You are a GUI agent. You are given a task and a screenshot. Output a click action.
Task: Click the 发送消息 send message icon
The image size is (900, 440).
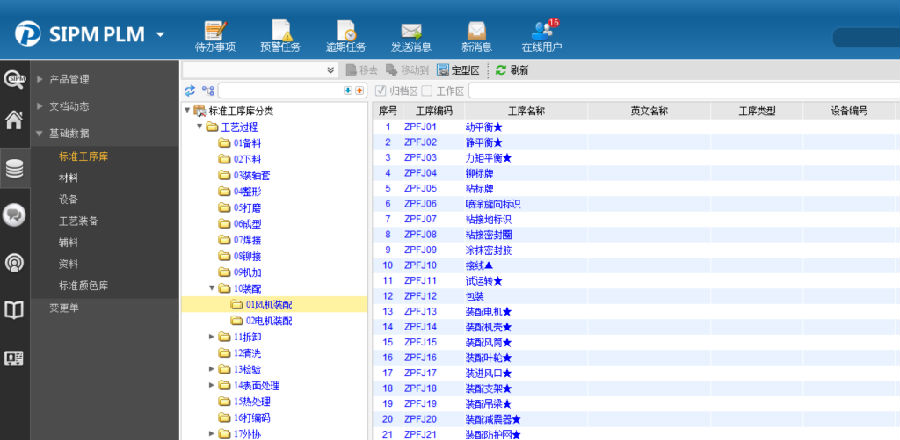411,35
